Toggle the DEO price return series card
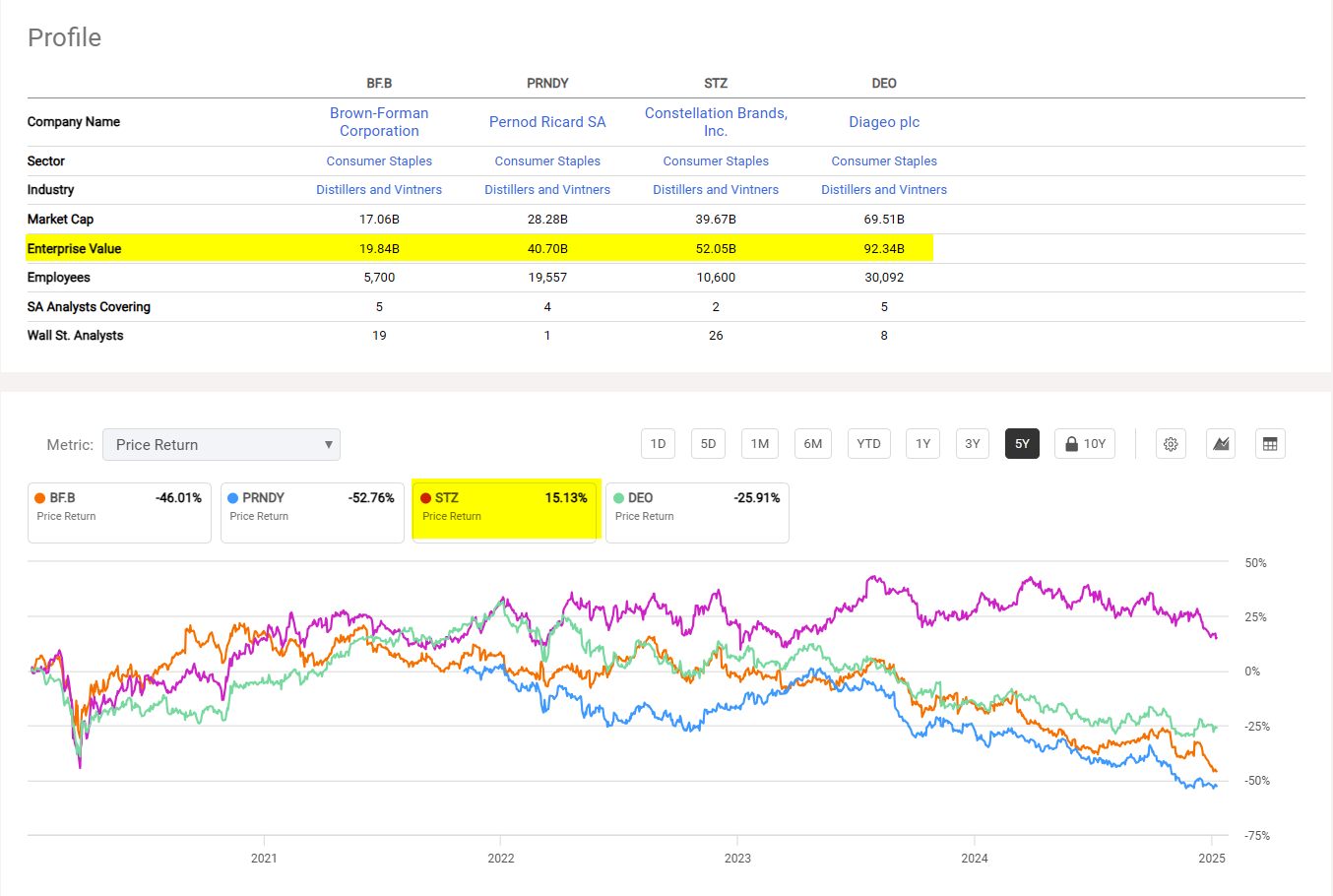Image resolution: width=1333 pixels, height=896 pixels. point(697,512)
